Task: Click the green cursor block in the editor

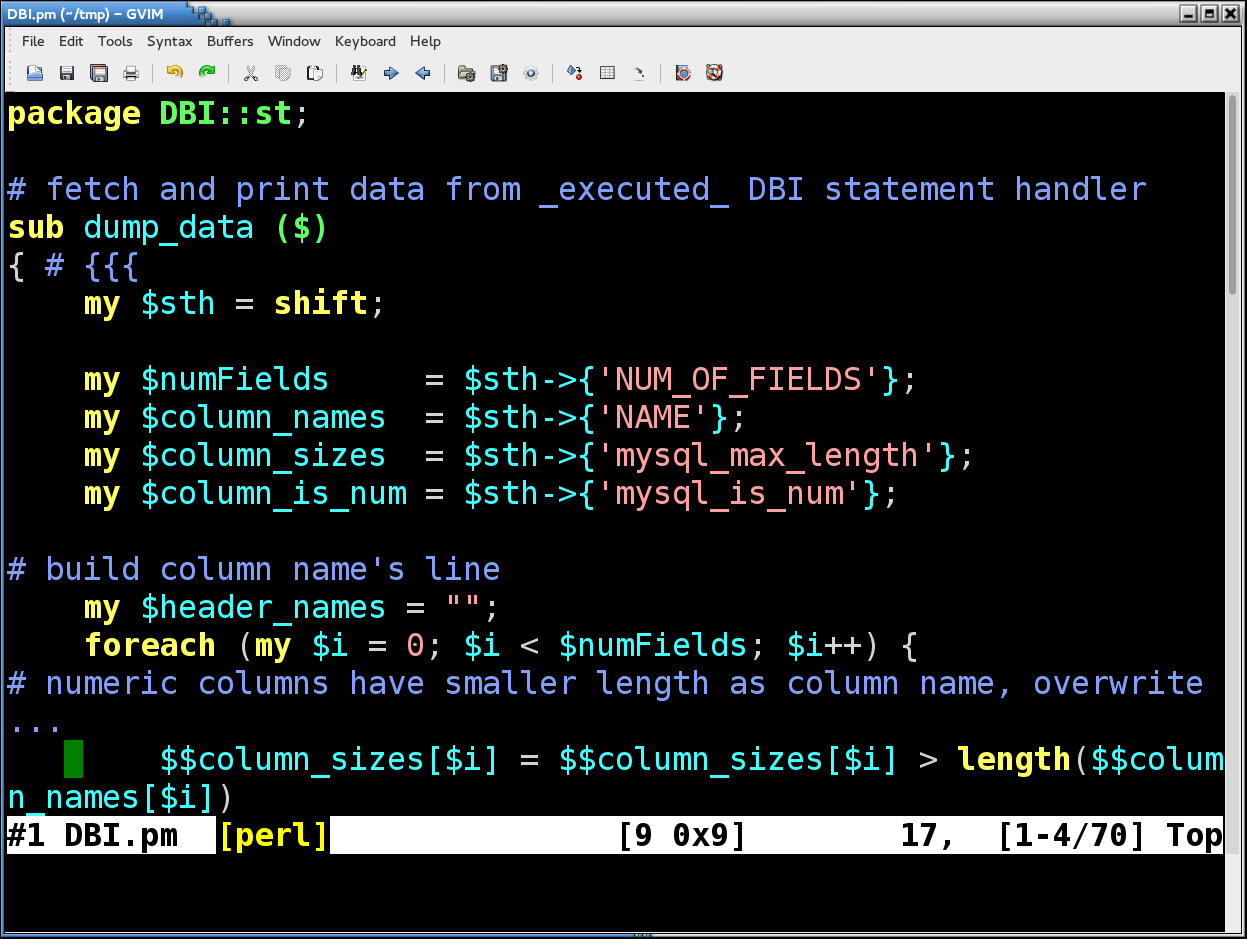Action: [x=73, y=759]
